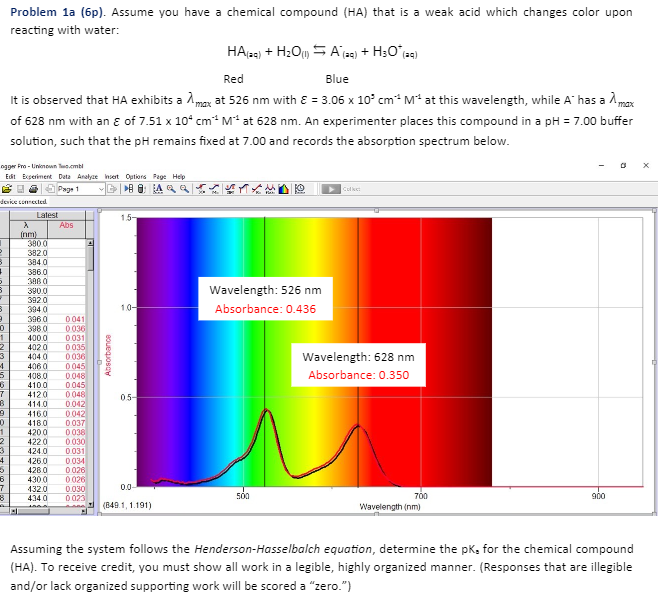Viewport: 663px width, 603px height.
Task: Click the 'Latest' data set header
Action: pyautogui.click(x=47, y=215)
